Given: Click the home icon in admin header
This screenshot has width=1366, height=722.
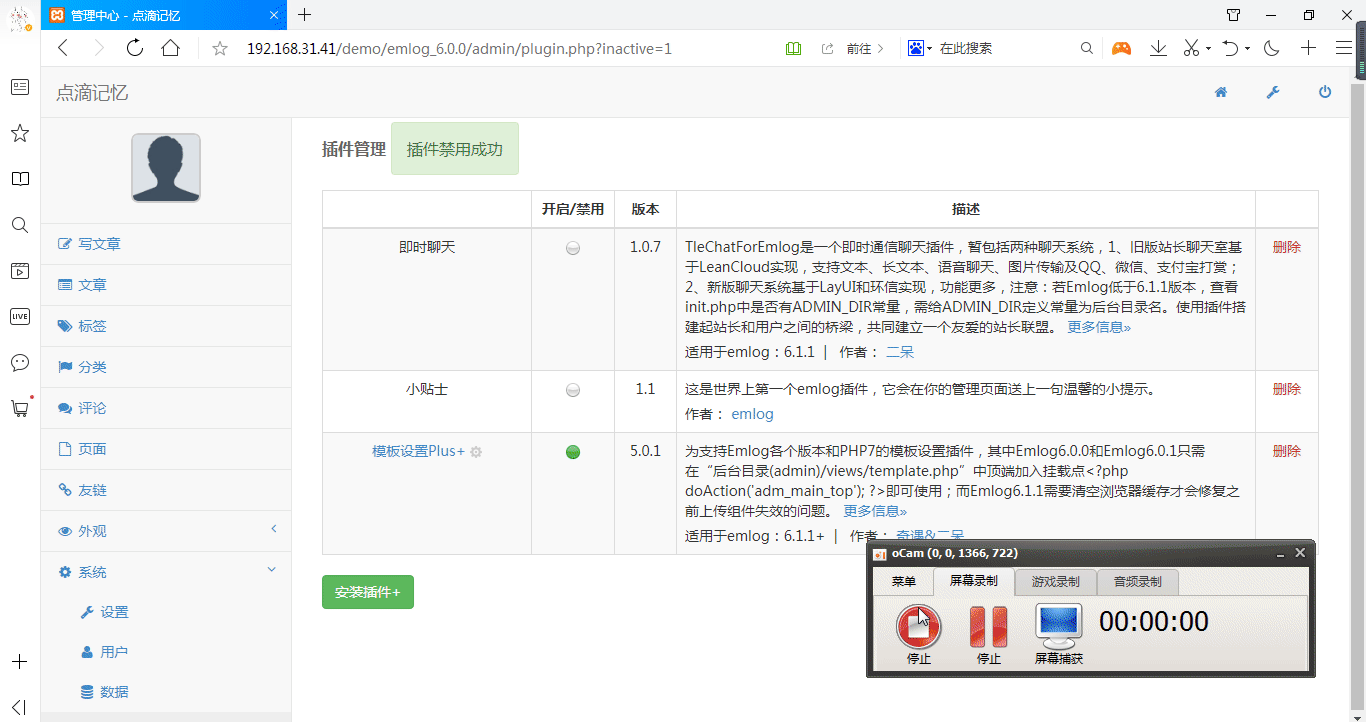Looking at the screenshot, I should pyautogui.click(x=1221, y=93).
